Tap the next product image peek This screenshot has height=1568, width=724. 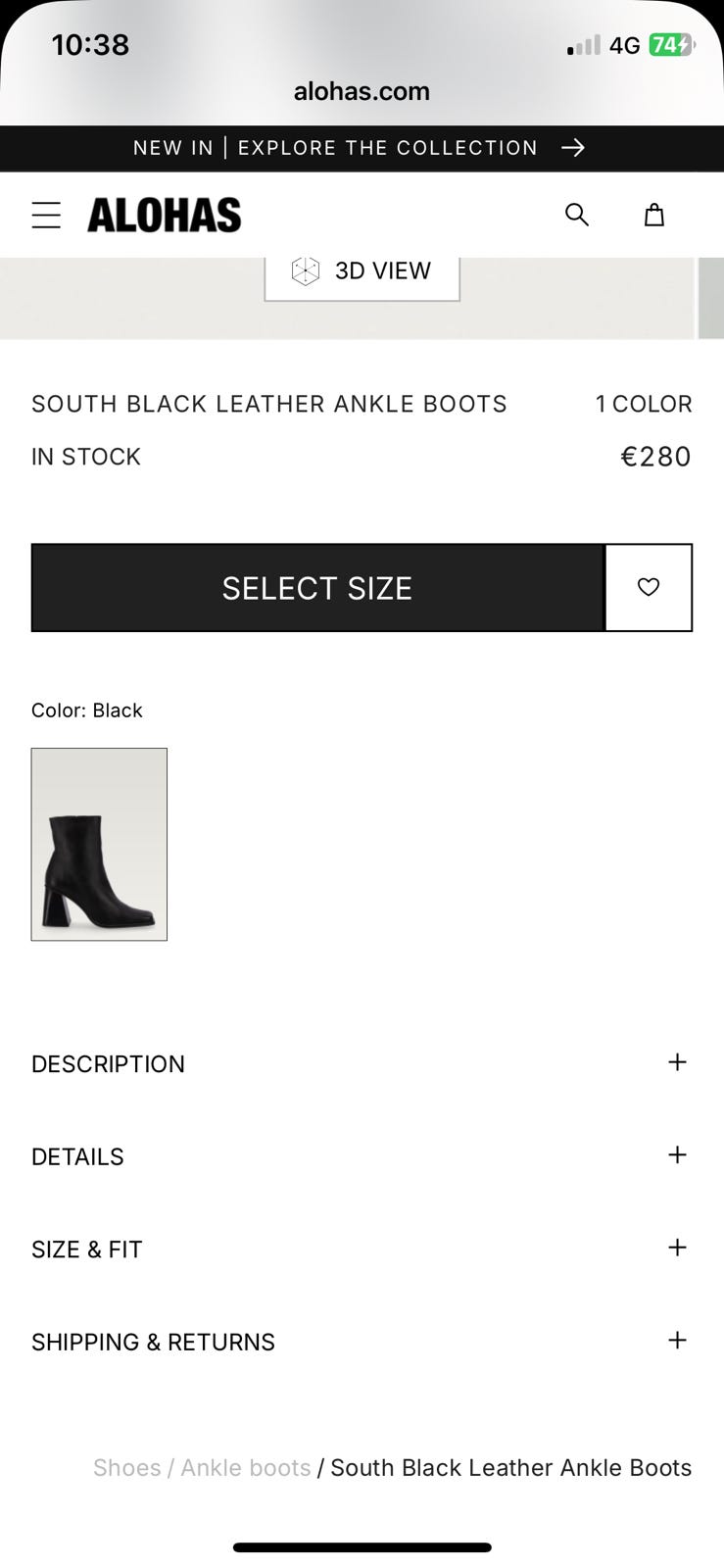click(x=710, y=299)
